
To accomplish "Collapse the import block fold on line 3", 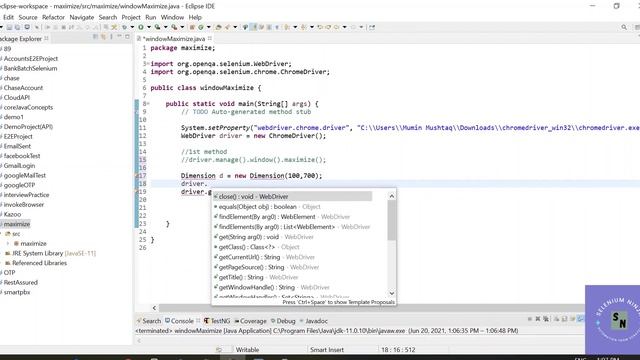I will coord(148,64).
